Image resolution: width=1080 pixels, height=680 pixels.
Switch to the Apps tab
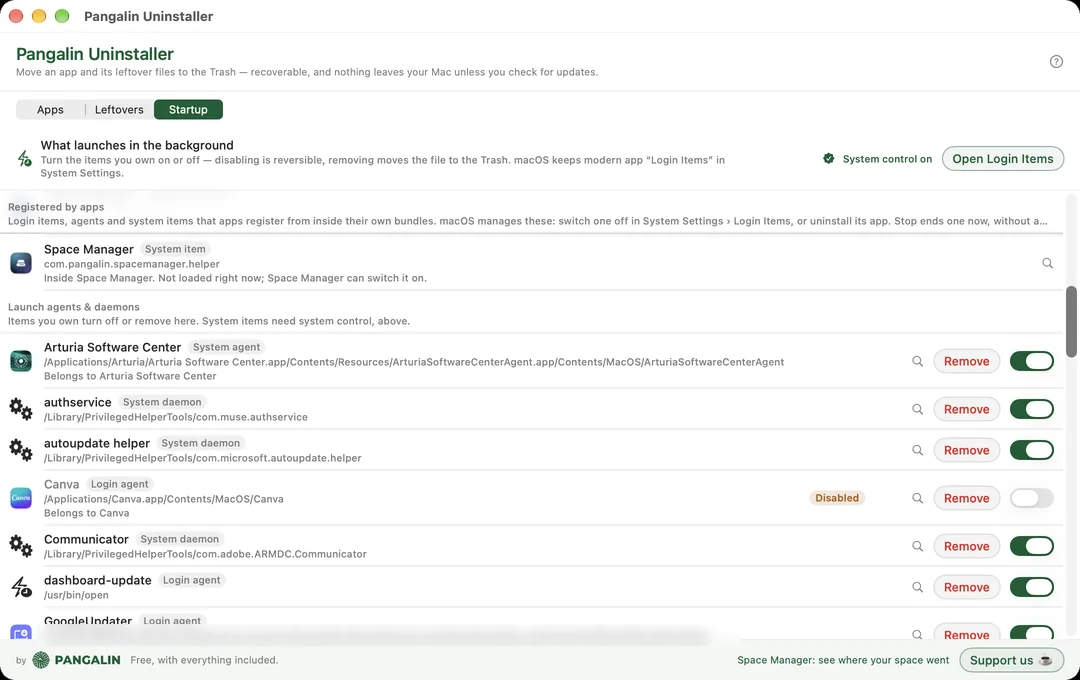tap(50, 110)
